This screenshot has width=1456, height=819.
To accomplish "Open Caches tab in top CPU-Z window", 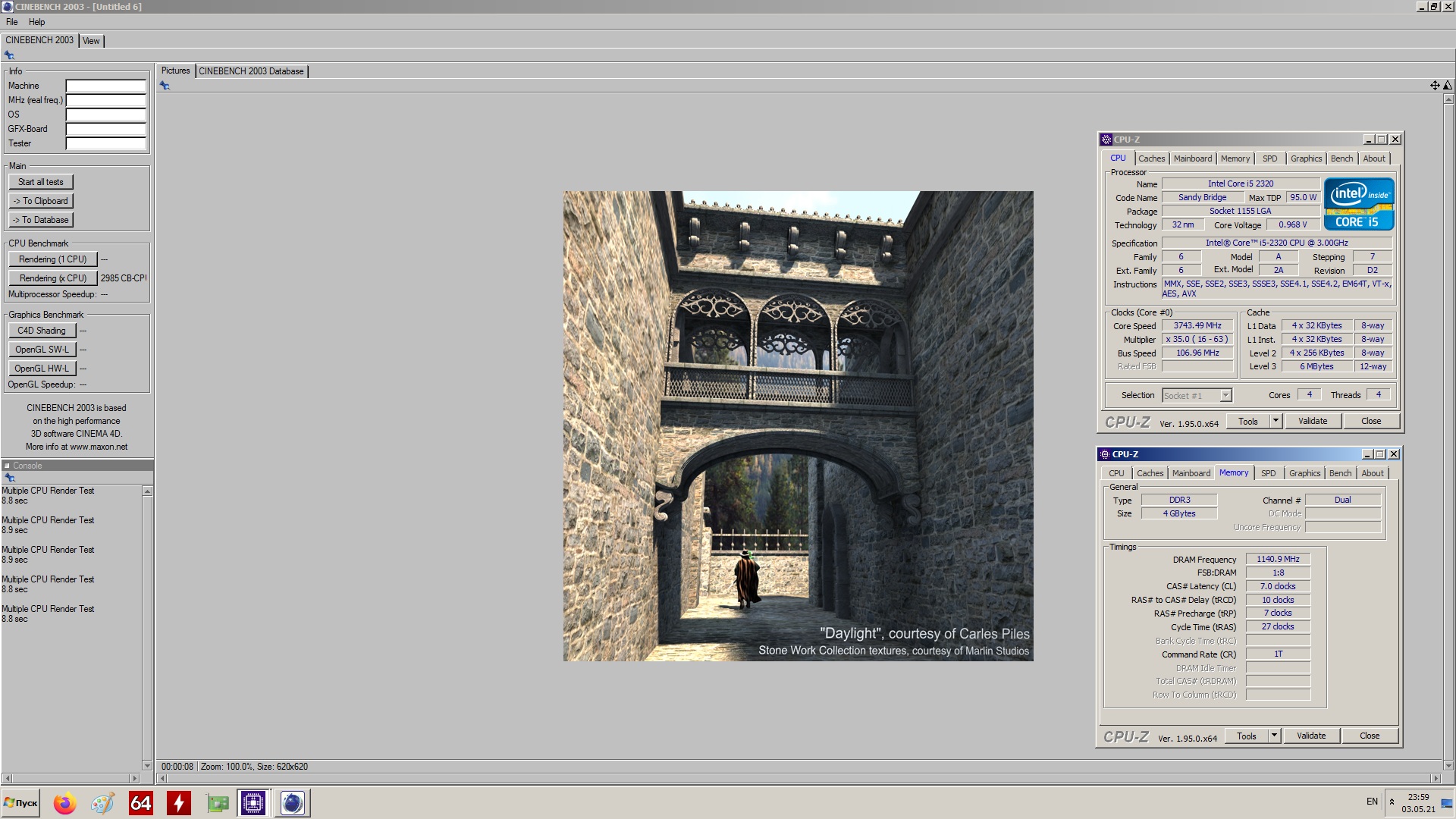I will click(1151, 158).
